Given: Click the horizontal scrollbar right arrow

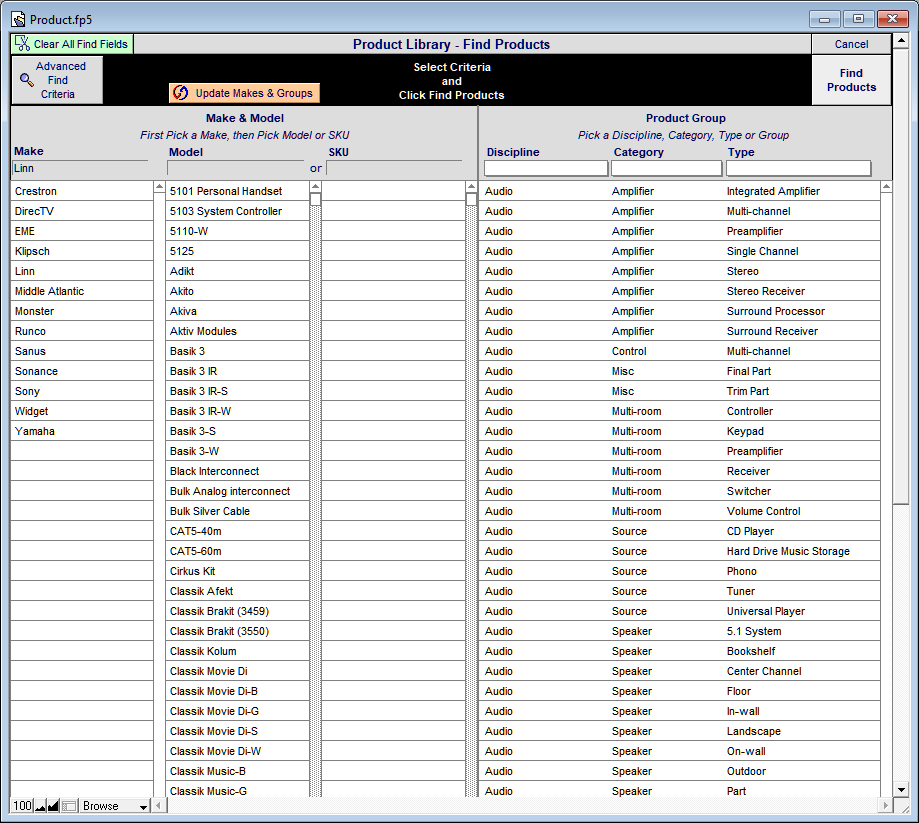Looking at the screenshot, I should (x=886, y=806).
